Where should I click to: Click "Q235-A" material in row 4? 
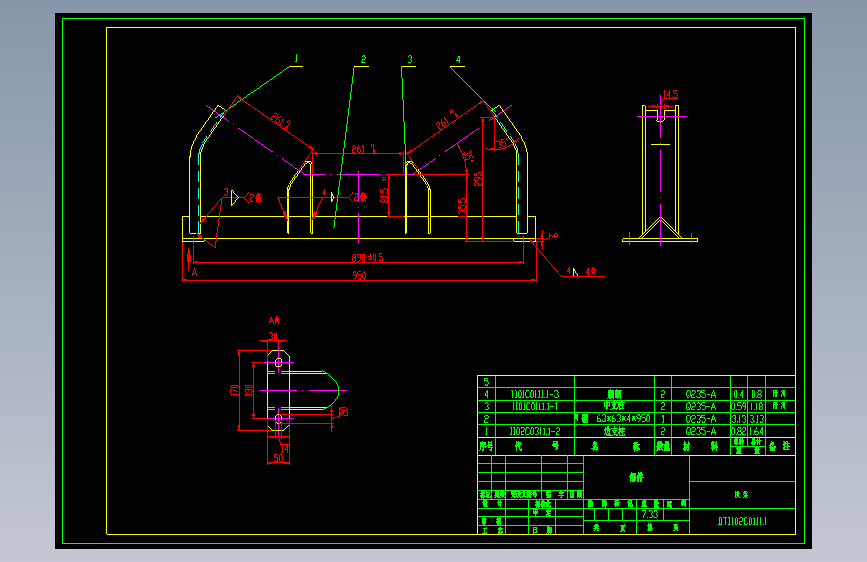[x=701, y=394]
